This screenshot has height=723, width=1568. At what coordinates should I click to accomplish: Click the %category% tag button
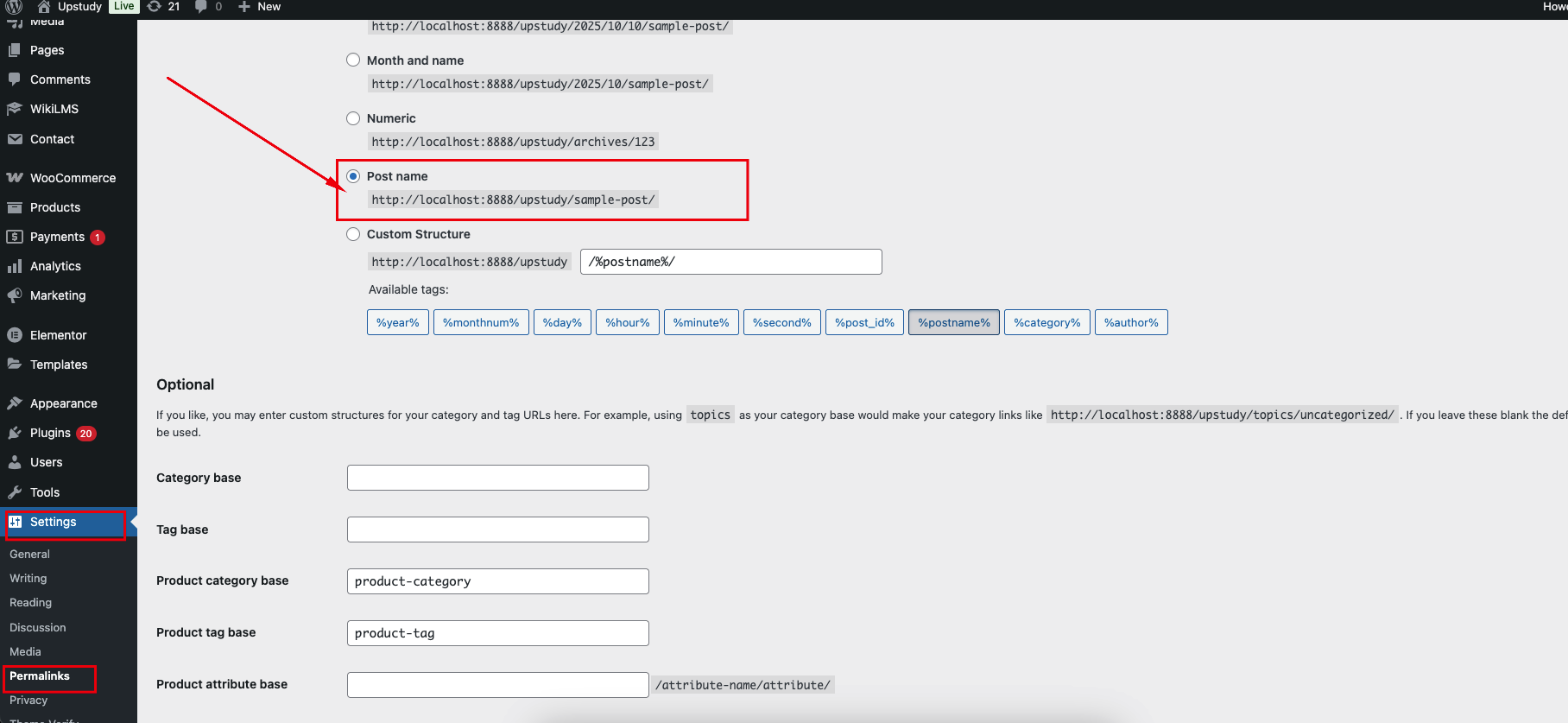(1046, 322)
